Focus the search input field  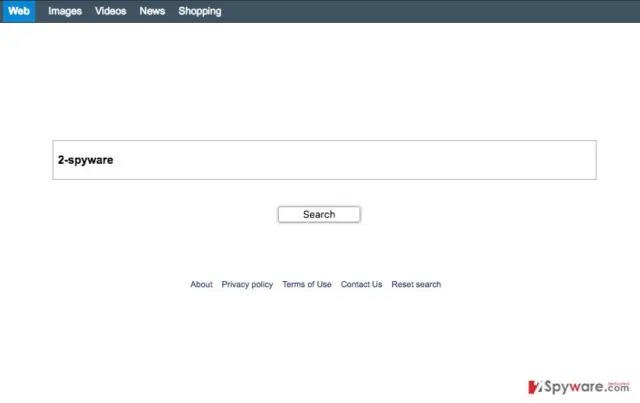pos(324,160)
